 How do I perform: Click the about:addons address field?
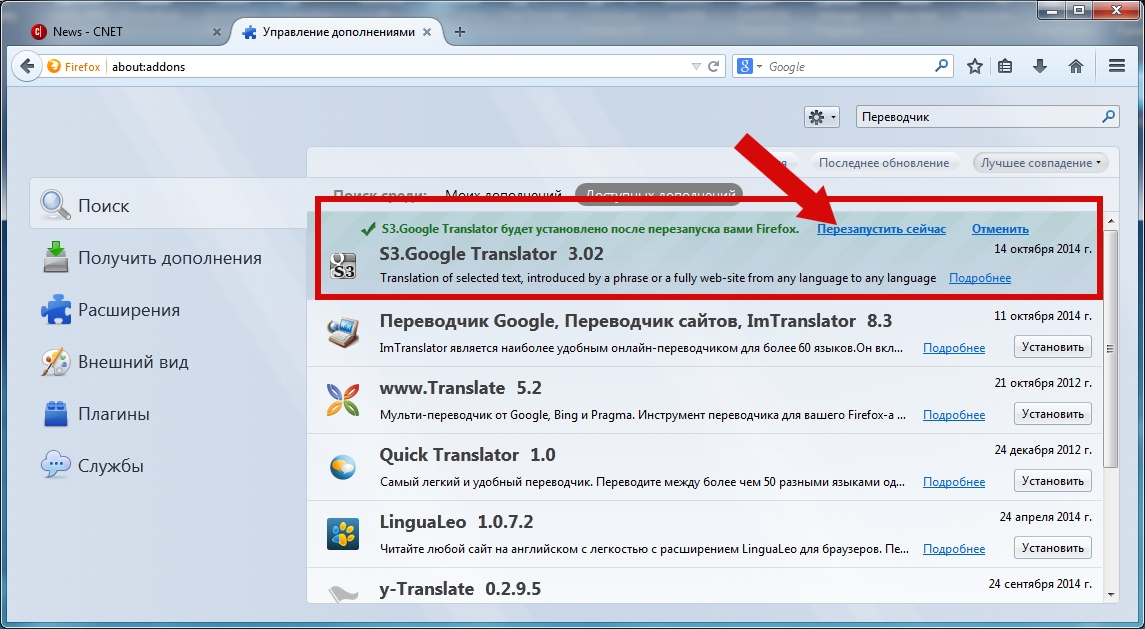(x=398, y=66)
